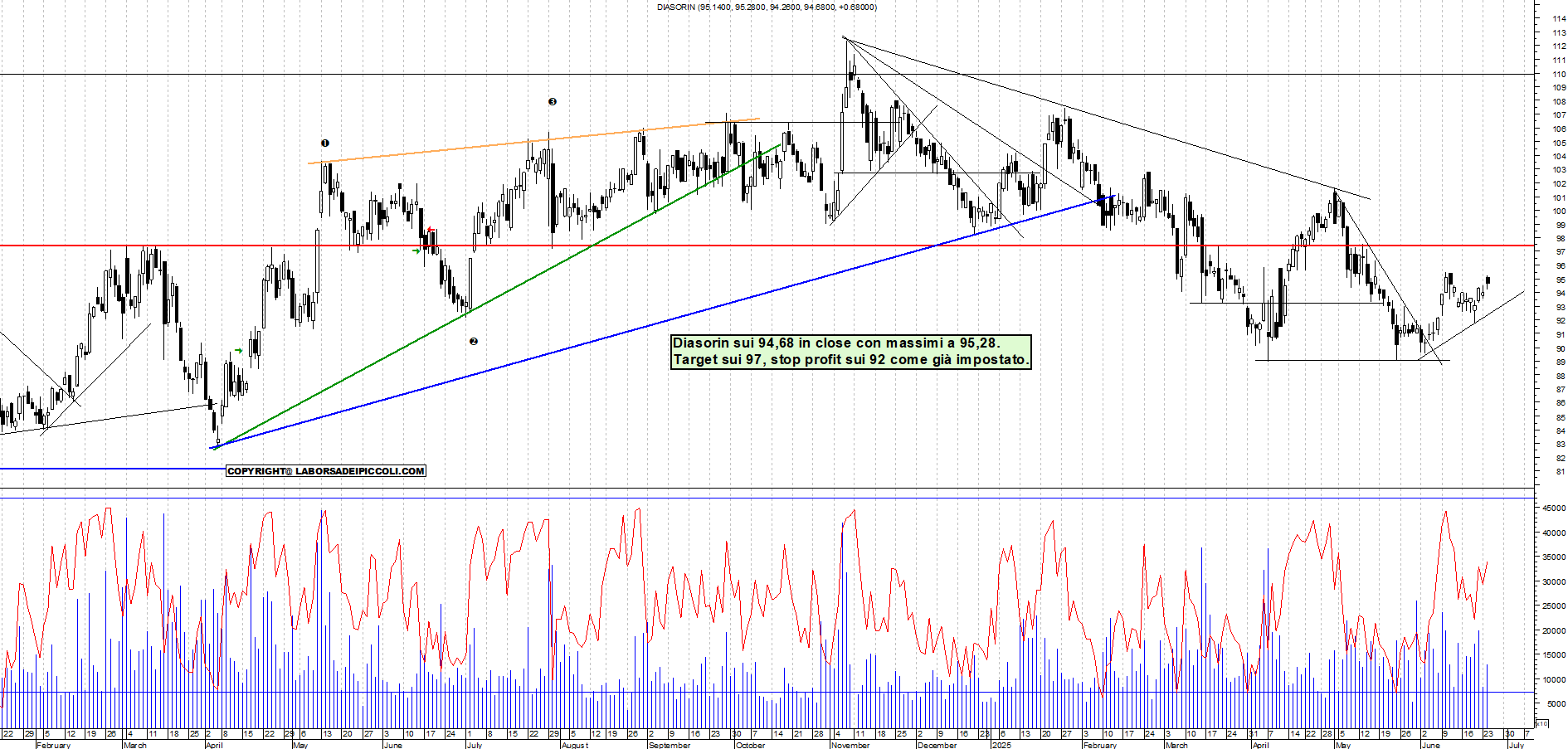This screenshot has height=749, width=1568.
Task: Click the December label on the time axis
Action: 937,745
